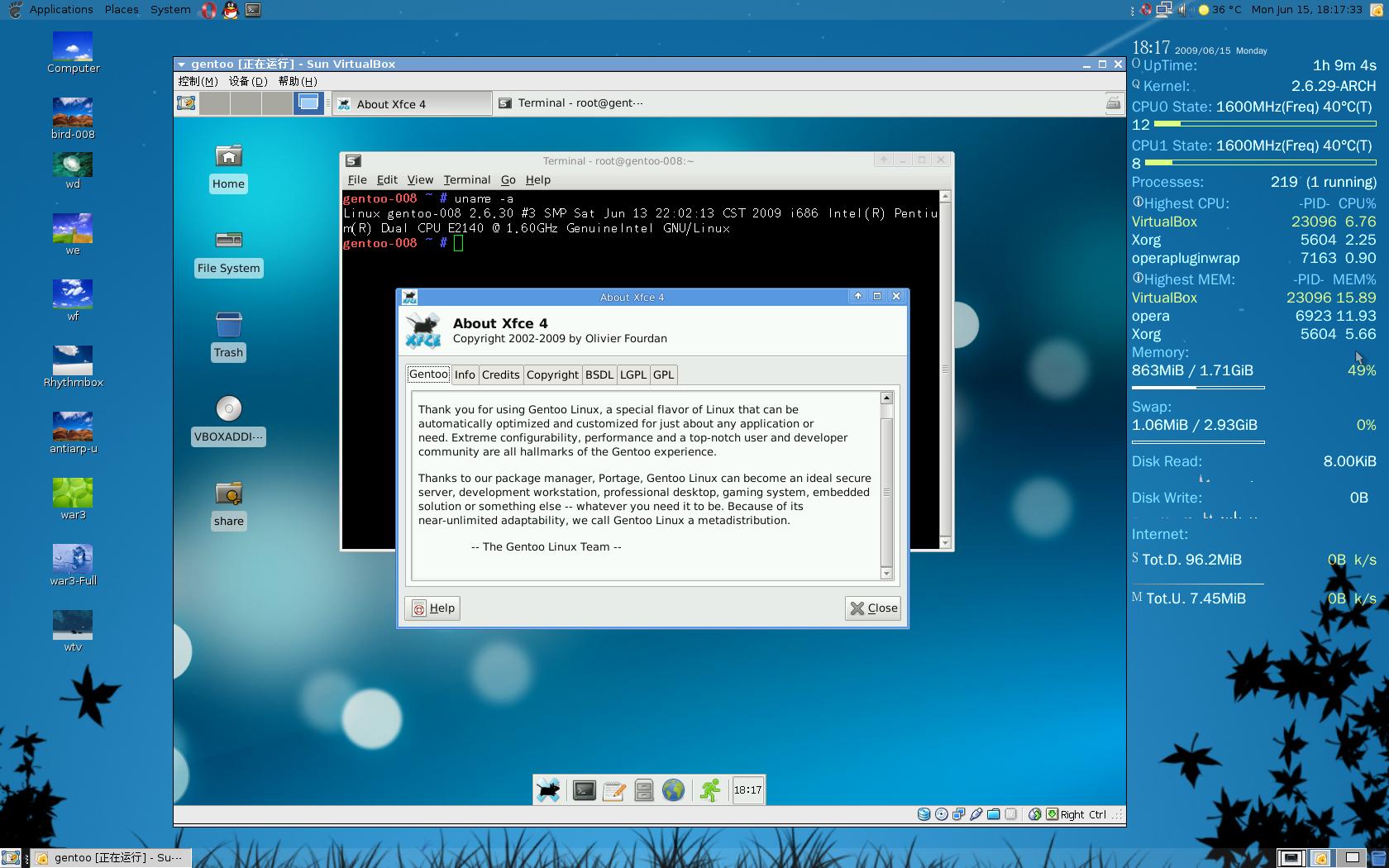Launch terminal from the Xfce bottom panel

click(584, 790)
